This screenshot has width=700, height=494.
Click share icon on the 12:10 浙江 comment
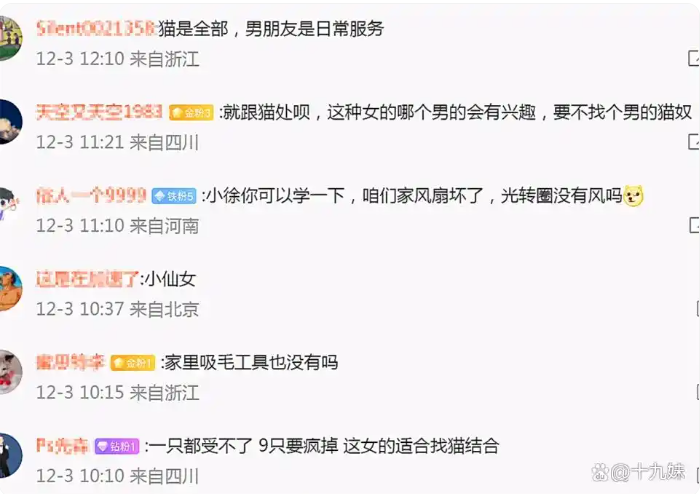(x=694, y=59)
